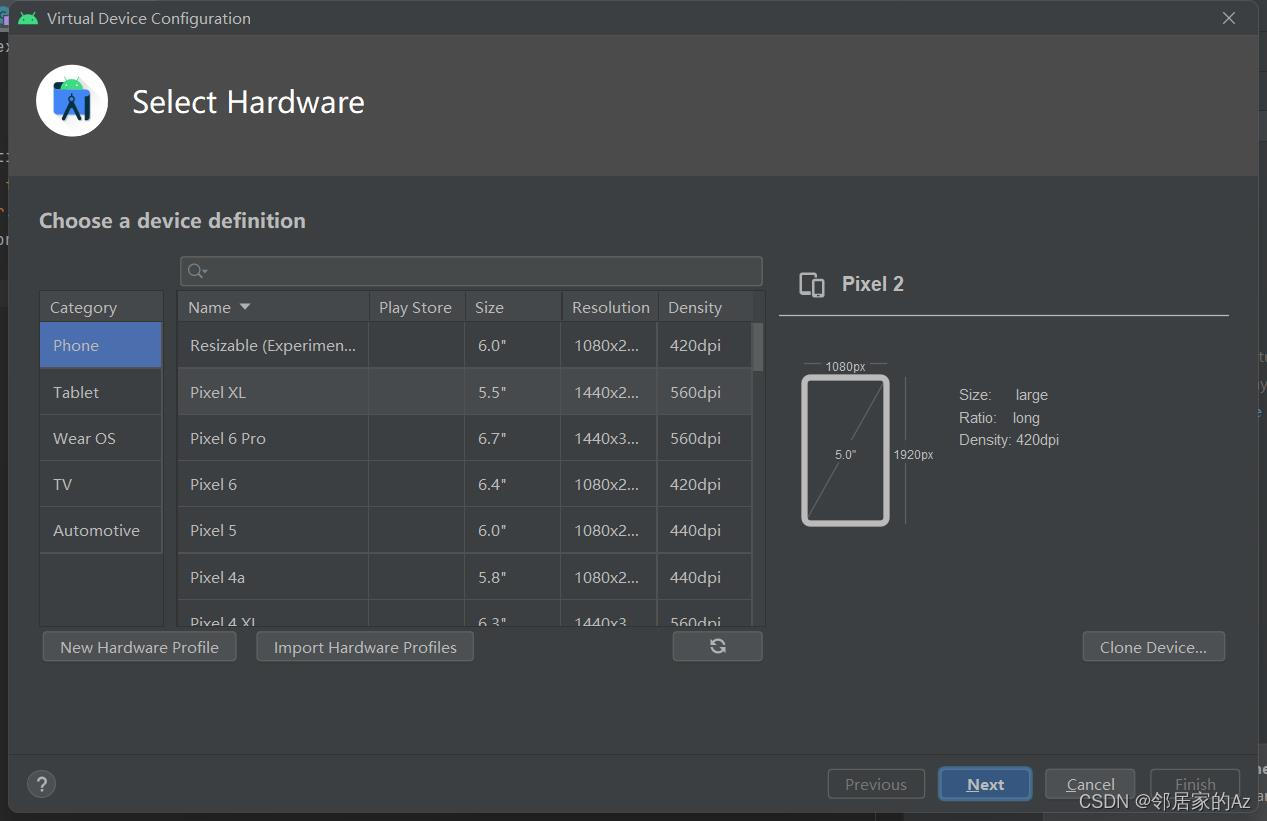The image size is (1267, 821).
Task: Click the Android Studio logo icon
Action: (x=72, y=101)
